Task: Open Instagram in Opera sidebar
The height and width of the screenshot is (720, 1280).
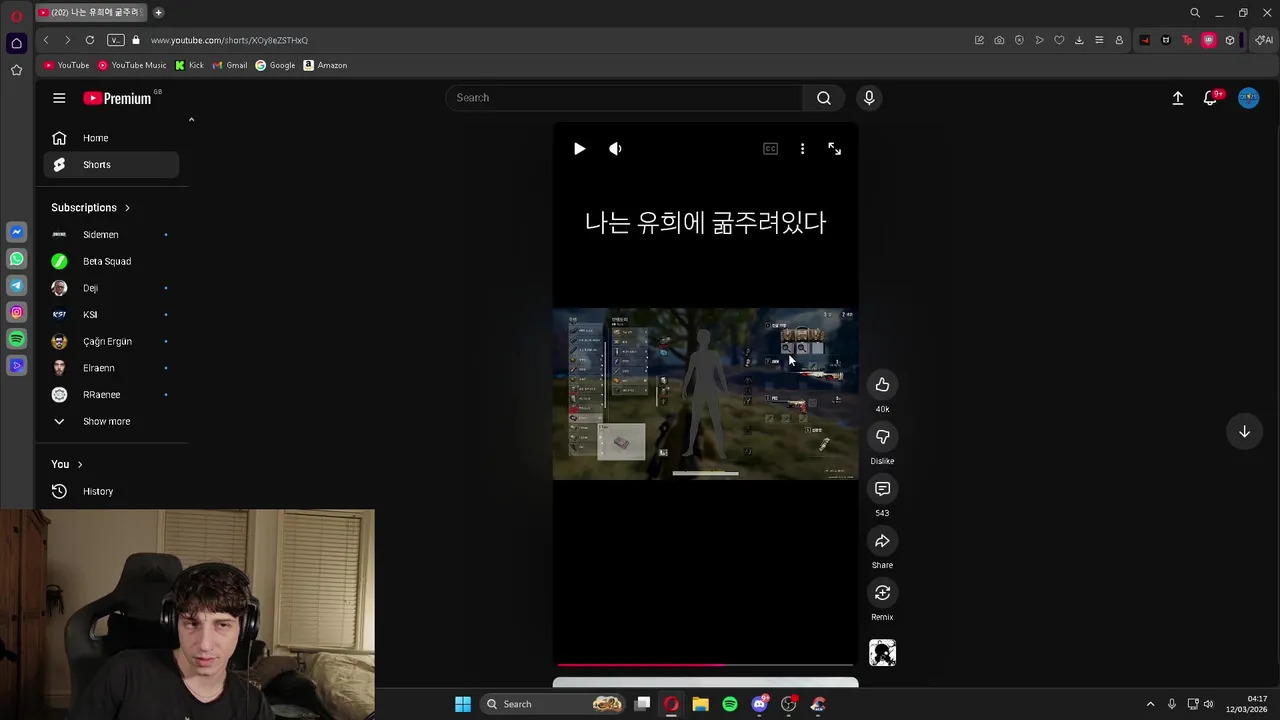Action: tap(16, 312)
